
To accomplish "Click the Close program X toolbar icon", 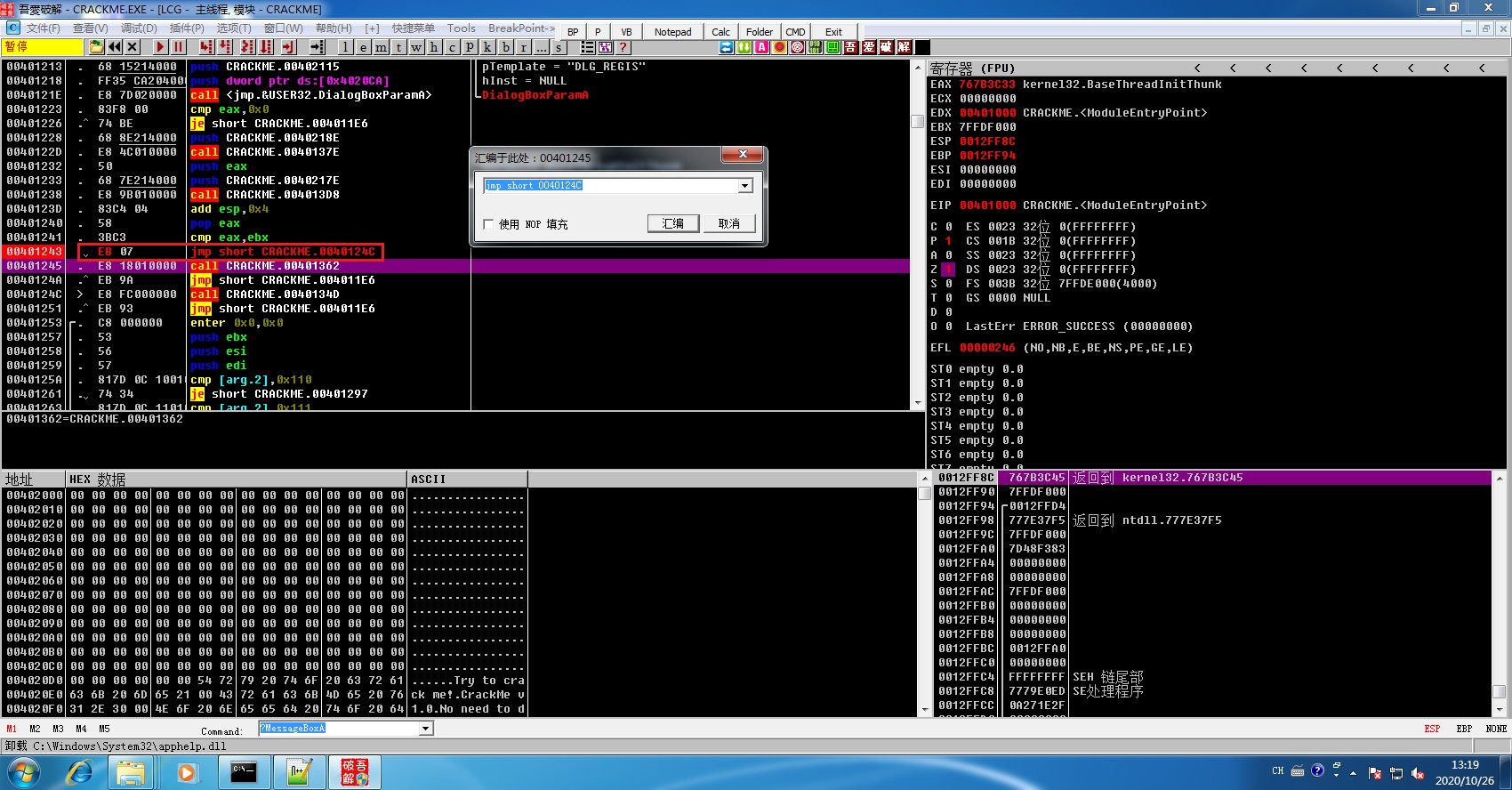I will pyautogui.click(x=133, y=47).
